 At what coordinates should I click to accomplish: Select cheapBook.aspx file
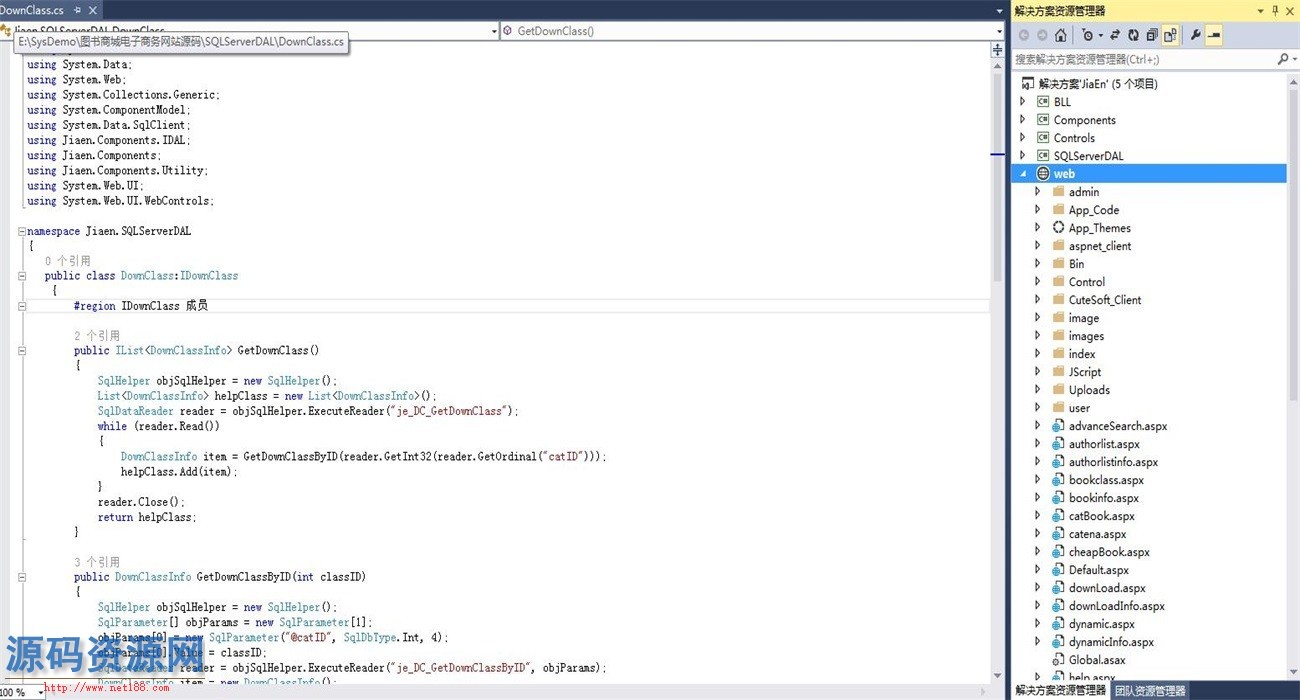click(x=1109, y=552)
